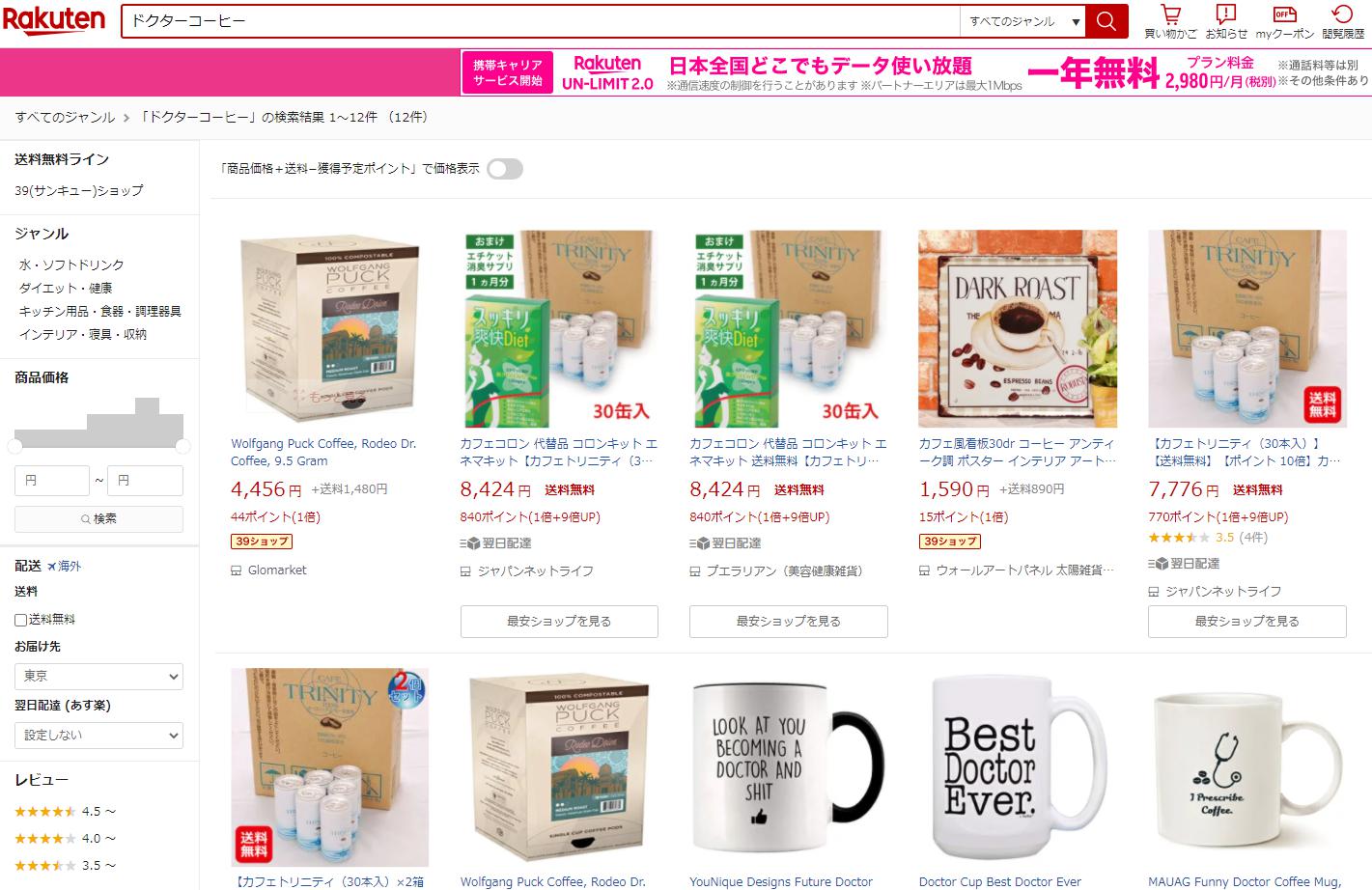
Task: Toggle price display with shipping and points
Action: tap(505, 169)
